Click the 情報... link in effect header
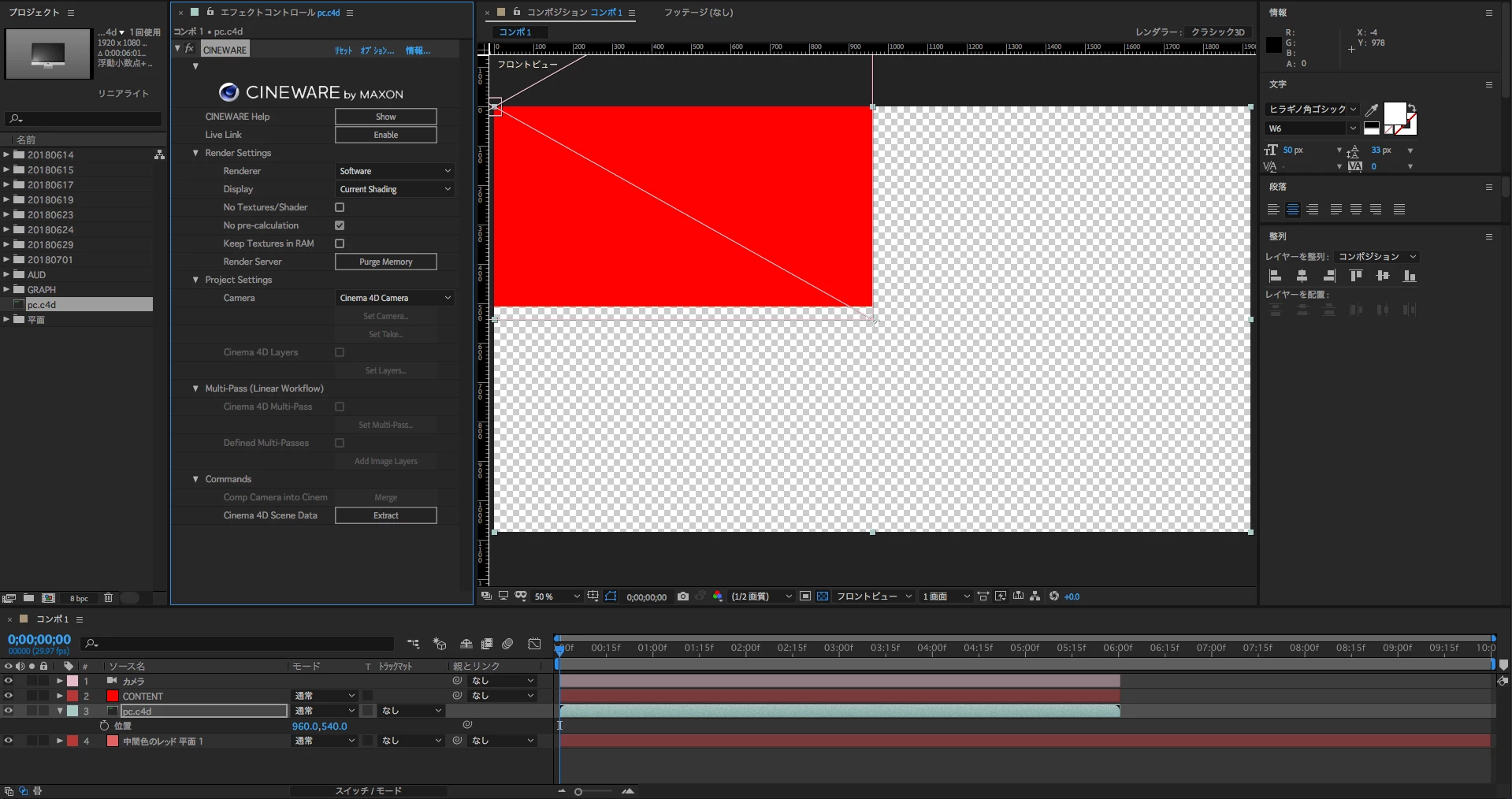This screenshot has width=1512, height=799. 418,50
